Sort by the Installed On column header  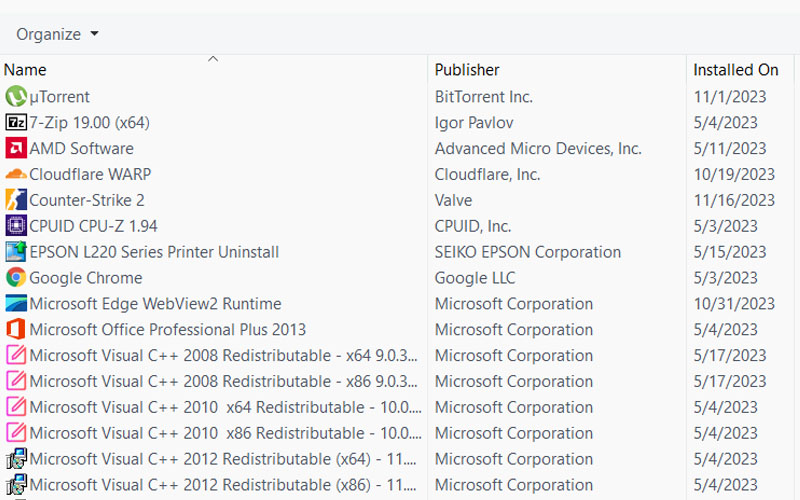tap(736, 70)
